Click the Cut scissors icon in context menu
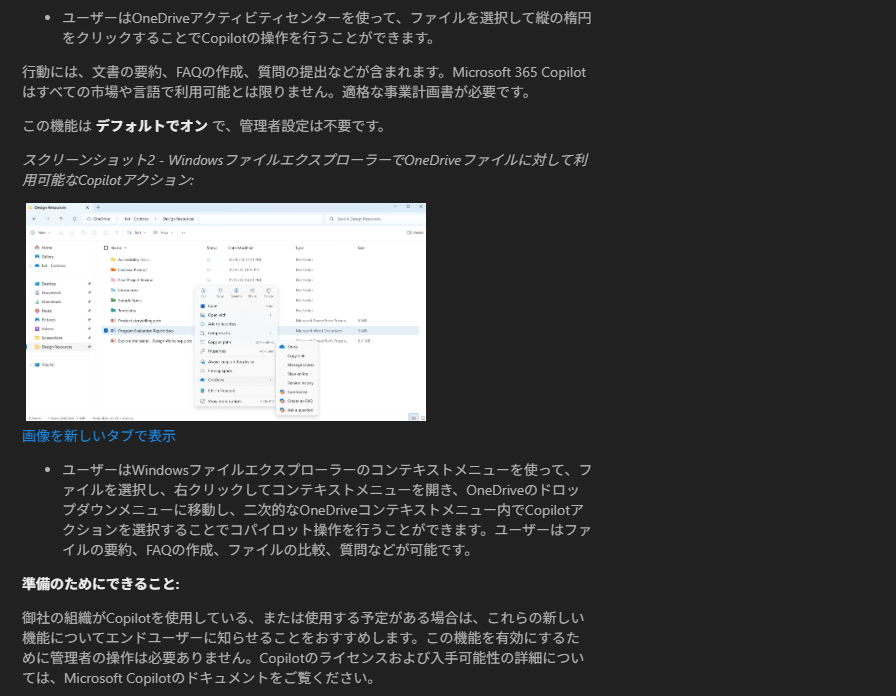Image resolution: width=896 pixels, height=696 pixels. (204, 291)
